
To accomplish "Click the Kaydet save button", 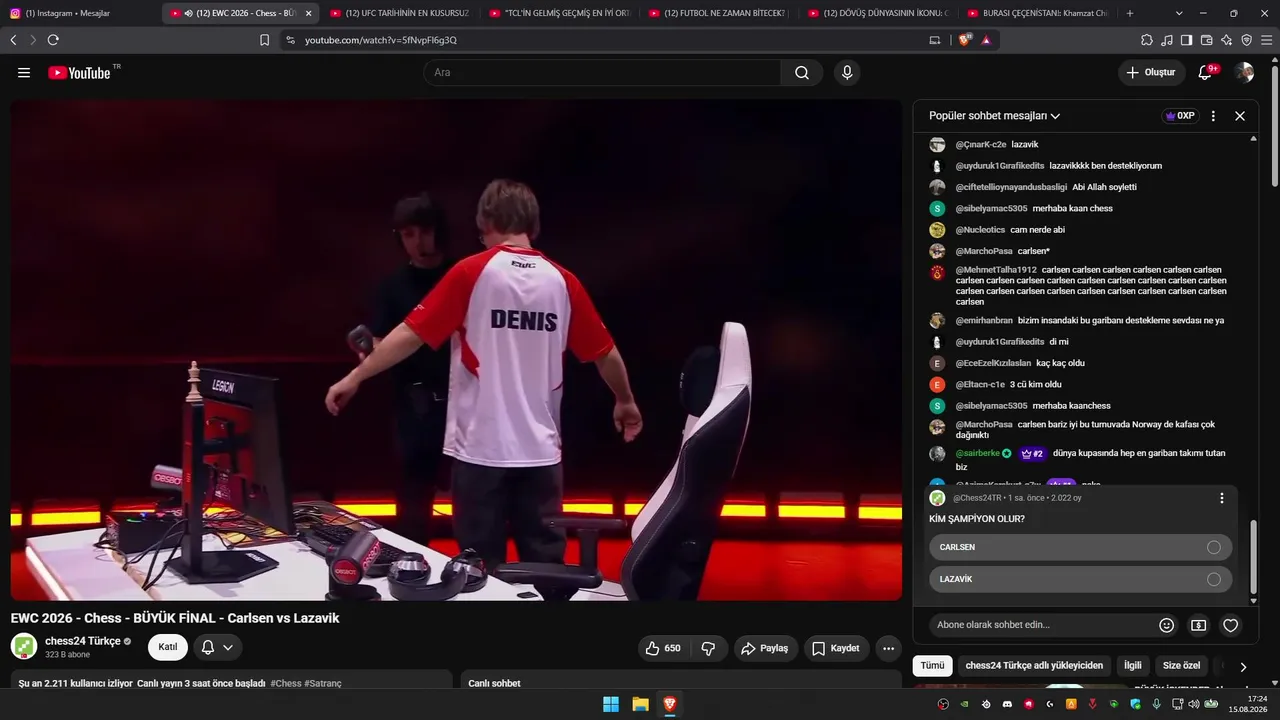I will [835, 648].
